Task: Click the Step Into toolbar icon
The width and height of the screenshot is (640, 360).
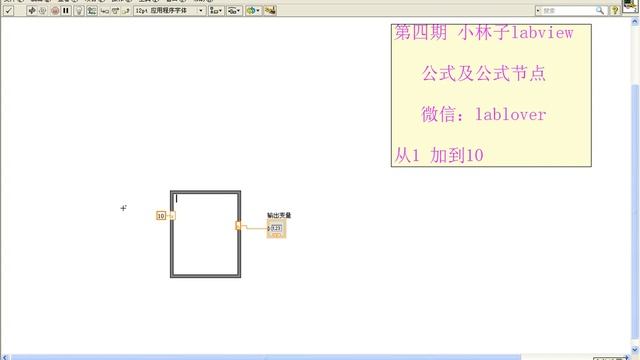Action: [105, 11]
